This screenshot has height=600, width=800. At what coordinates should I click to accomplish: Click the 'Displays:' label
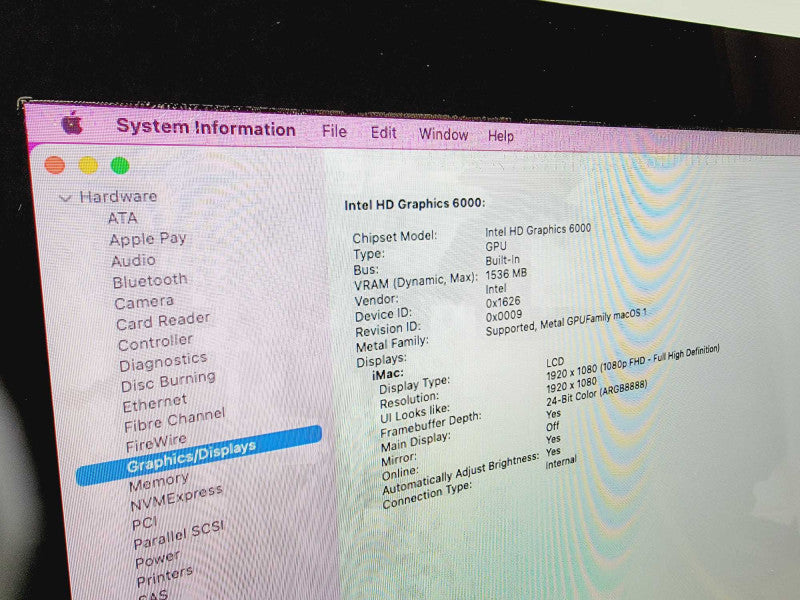381,360
